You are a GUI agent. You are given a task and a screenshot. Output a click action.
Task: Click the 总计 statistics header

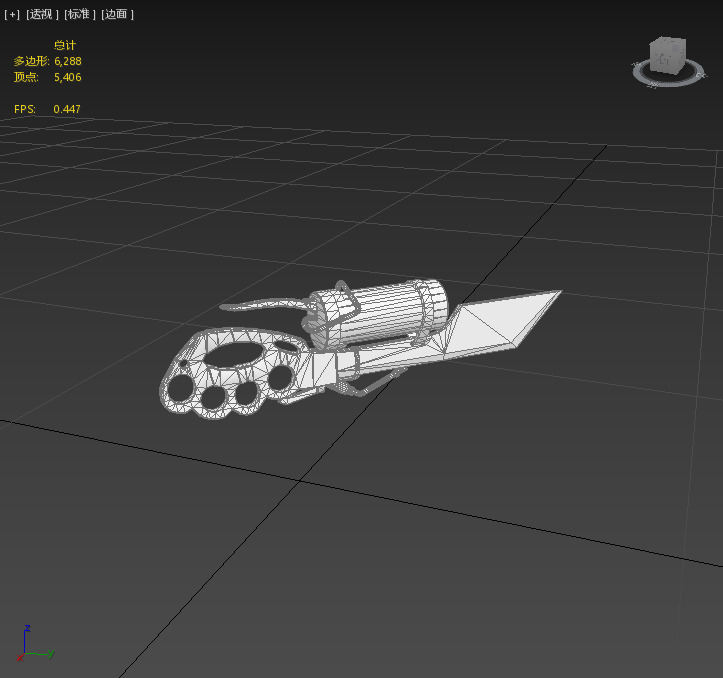tap(65, 45)
